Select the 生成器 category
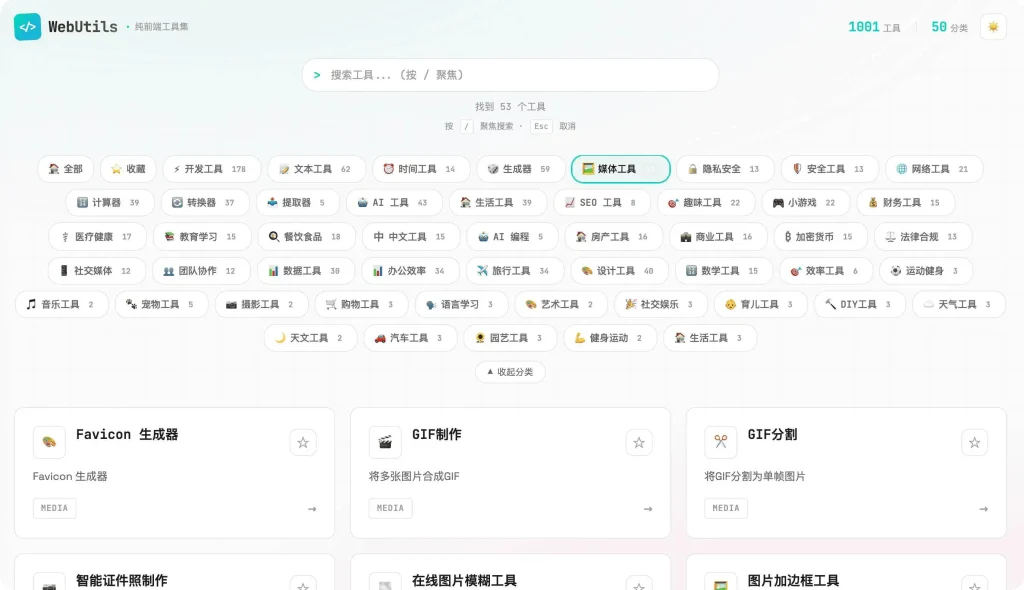The image size is (1024, 590). point(520,169)
